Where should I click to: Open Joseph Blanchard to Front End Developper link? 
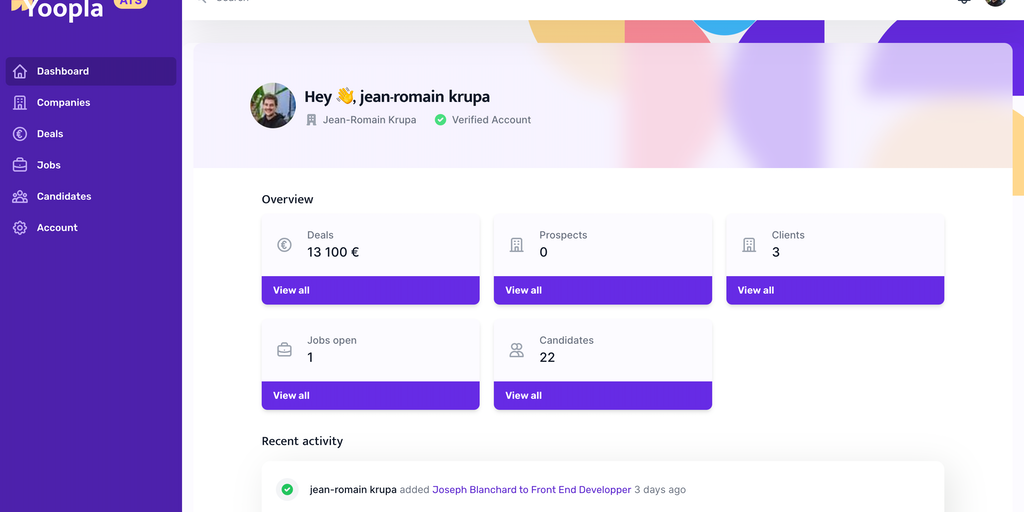pos(531,490)
